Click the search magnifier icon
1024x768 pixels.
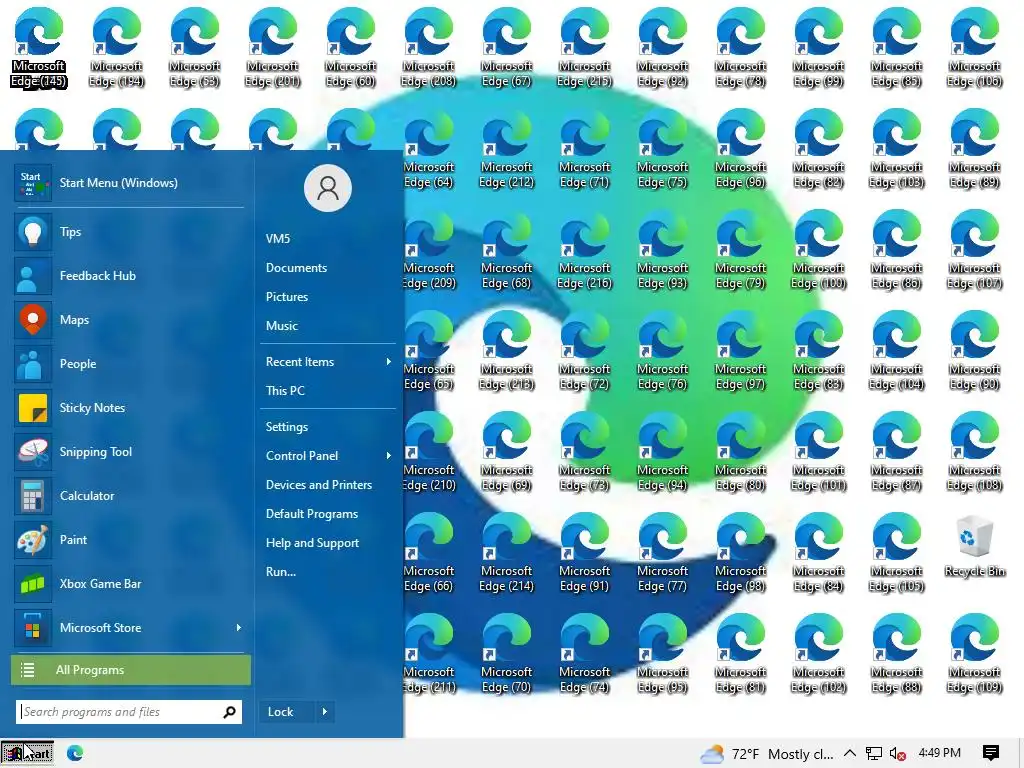coord(229,712)
